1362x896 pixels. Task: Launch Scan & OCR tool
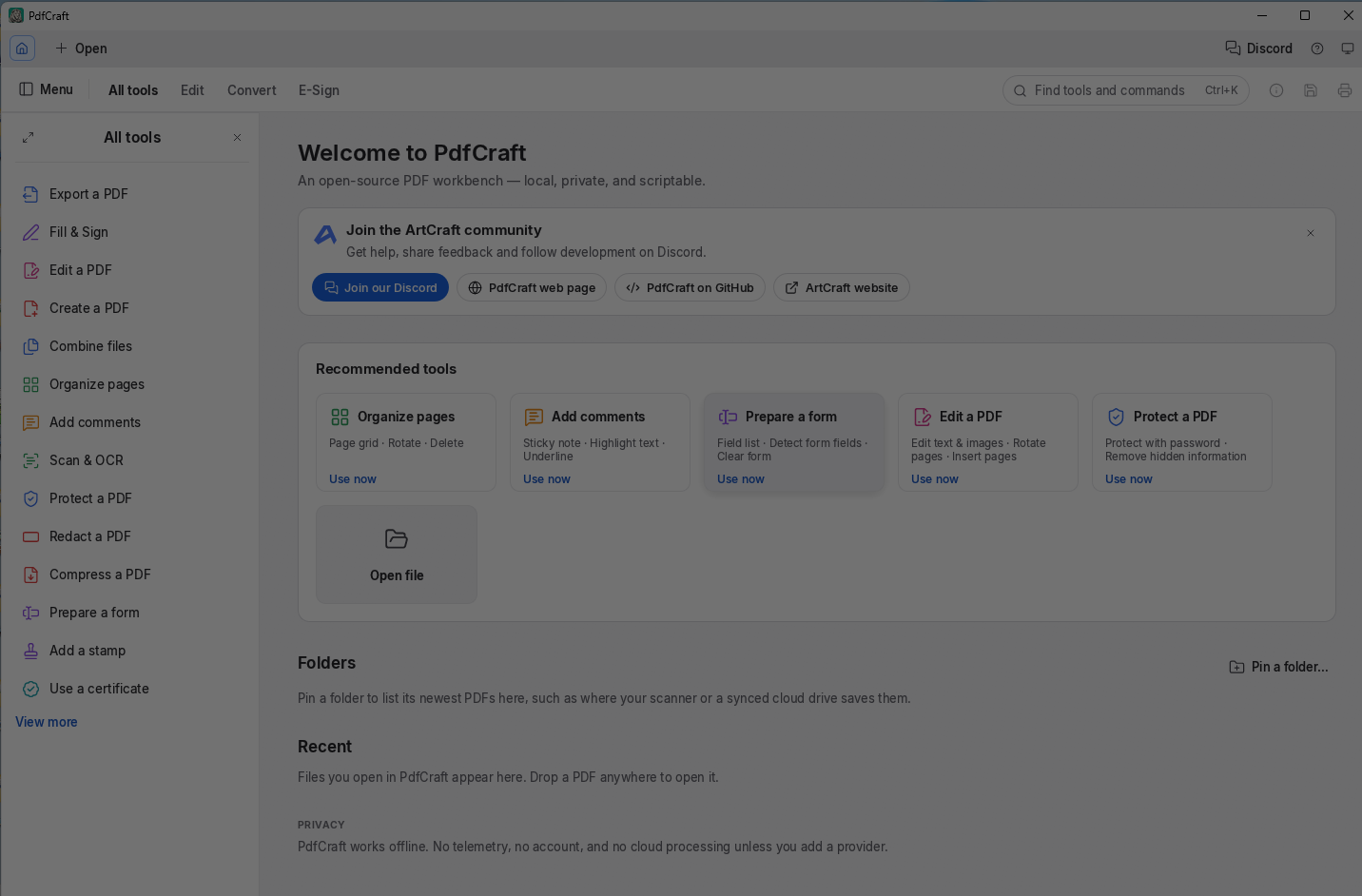click(130, 460)
